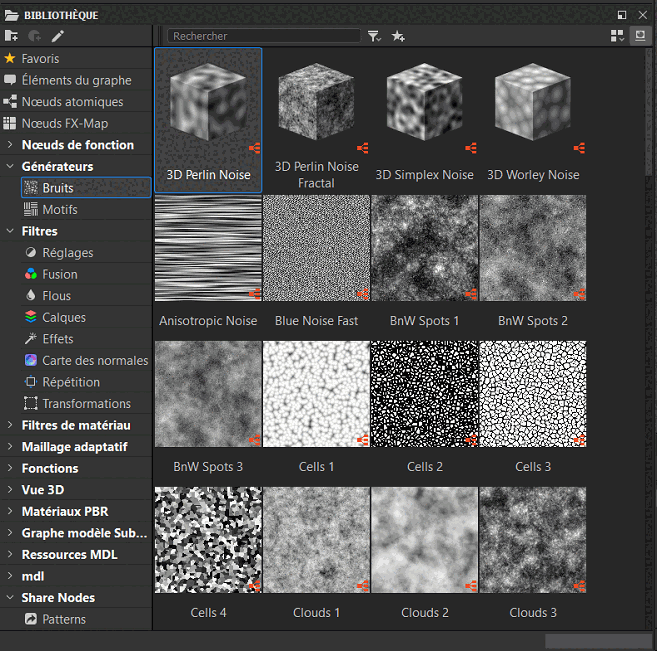Open the Favoris list

coord(40,59)
